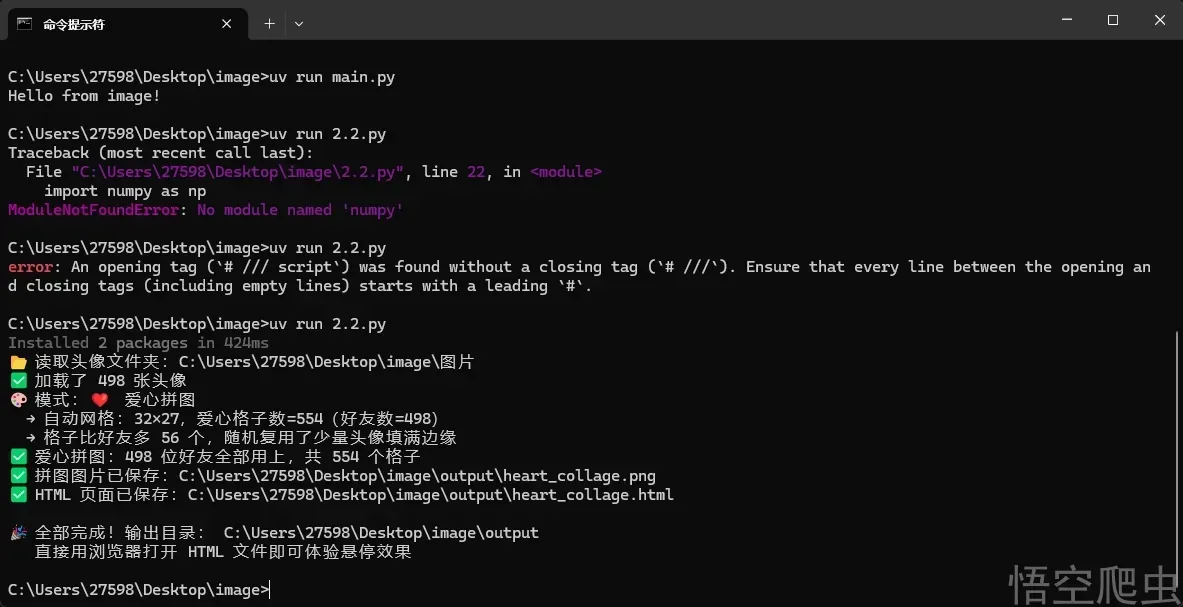Click folder emoji on 读取头像文件夹 line

pos(18,362)
